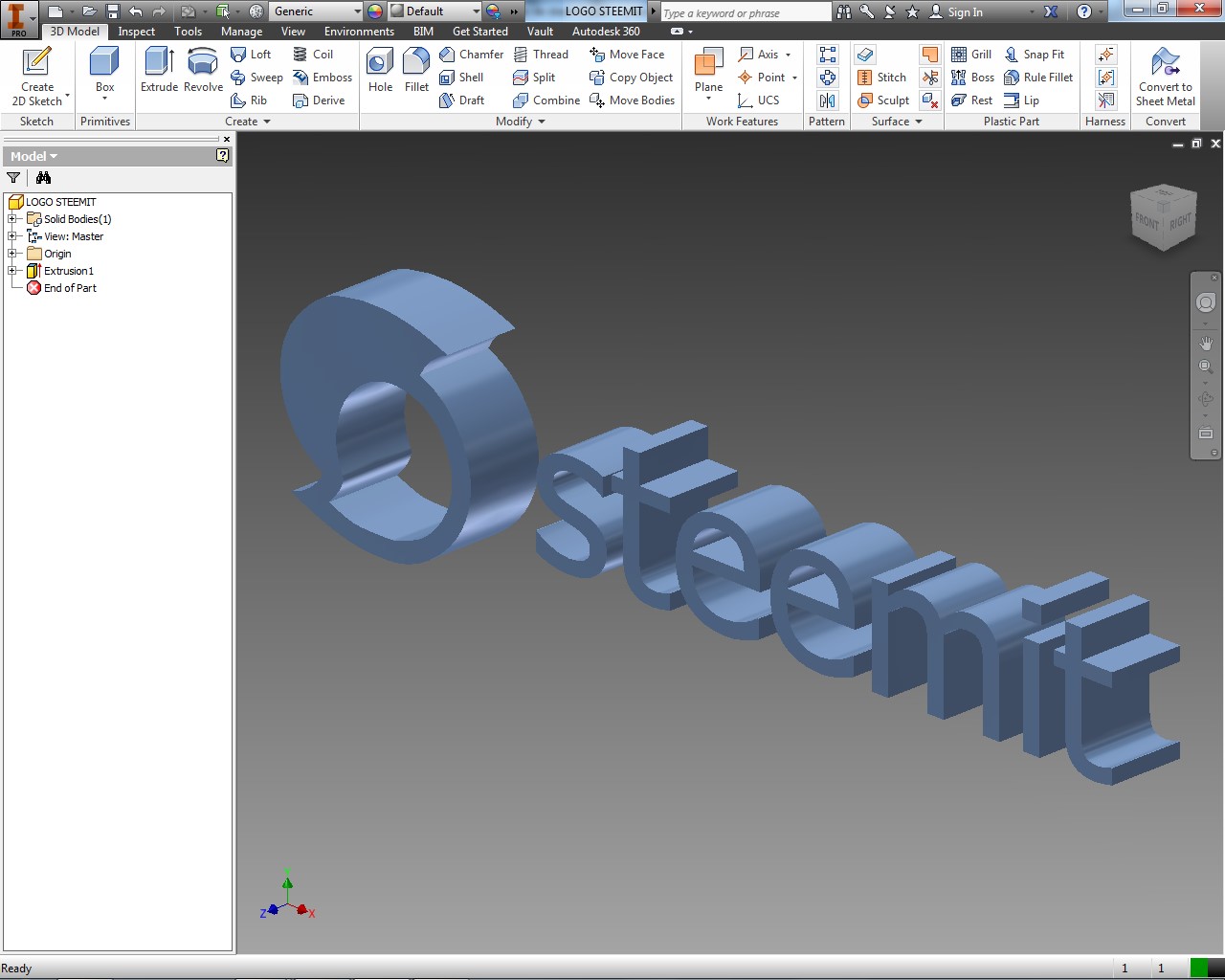
Task: Select the Stitch surface tool
Action: pos(881,78)
